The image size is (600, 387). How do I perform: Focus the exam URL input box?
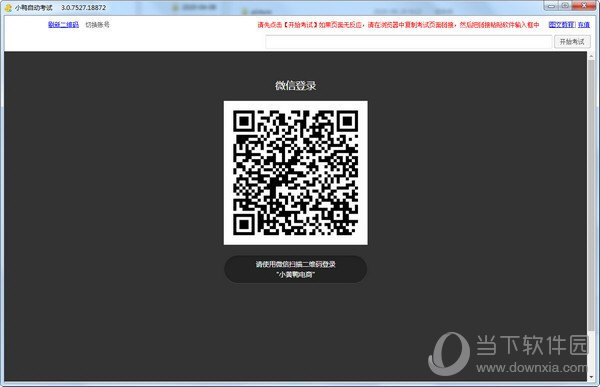(409, 42)
